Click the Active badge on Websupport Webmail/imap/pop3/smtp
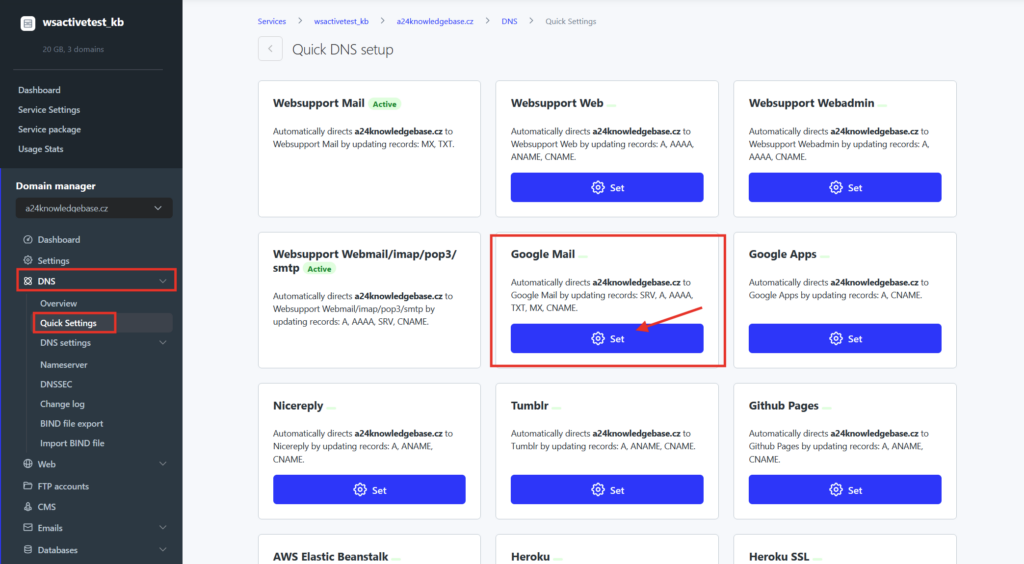 coord(319,269)
